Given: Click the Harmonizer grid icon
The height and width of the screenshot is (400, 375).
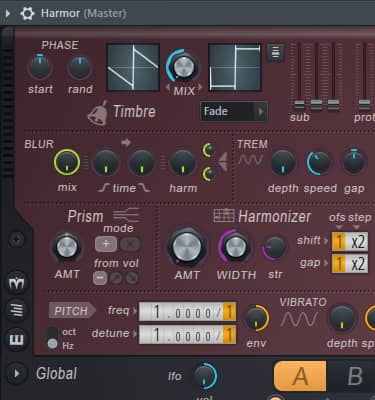Looking at the screenshot, I should coord(223,215).
